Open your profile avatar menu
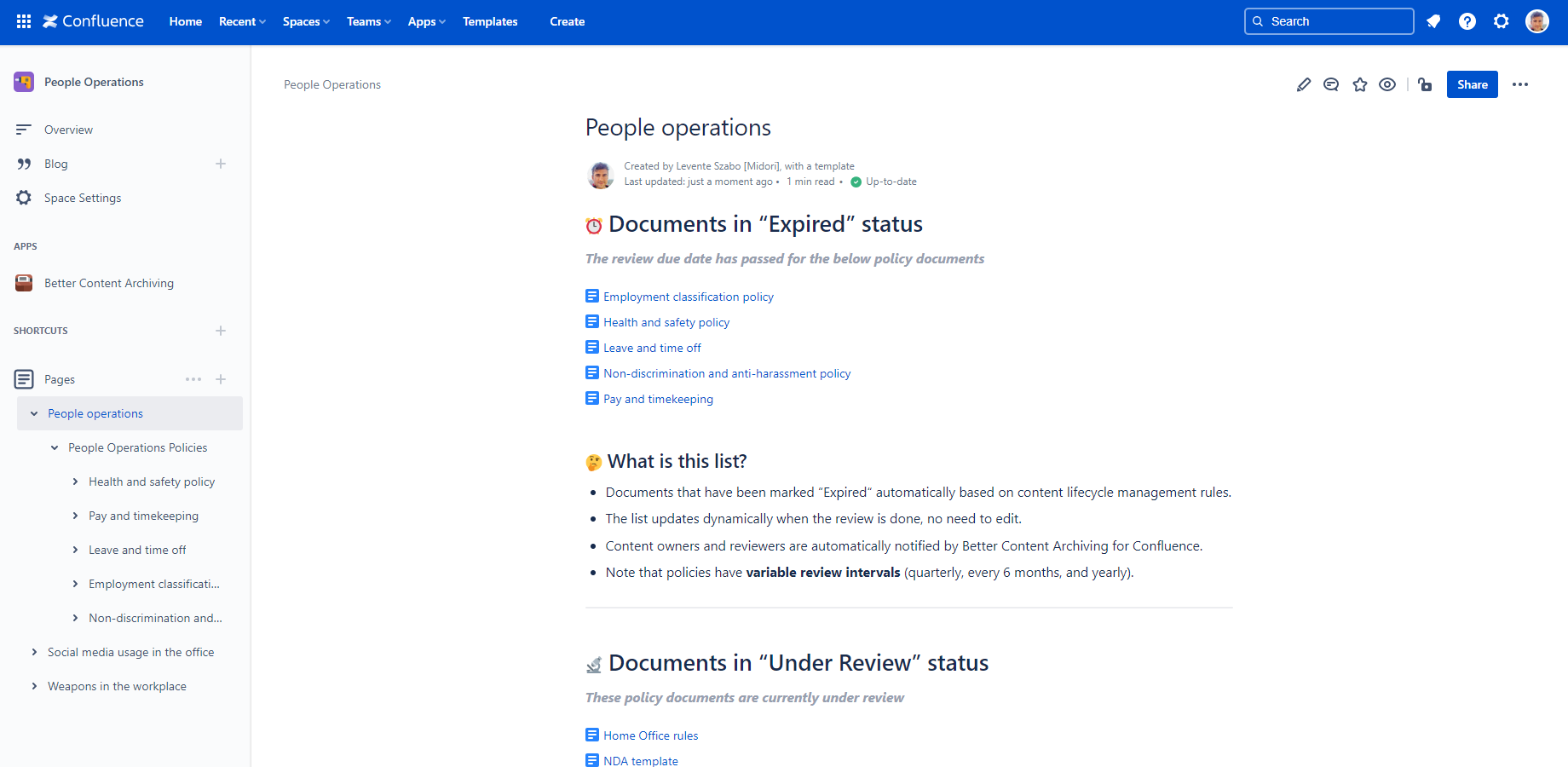 point(1537,21)
